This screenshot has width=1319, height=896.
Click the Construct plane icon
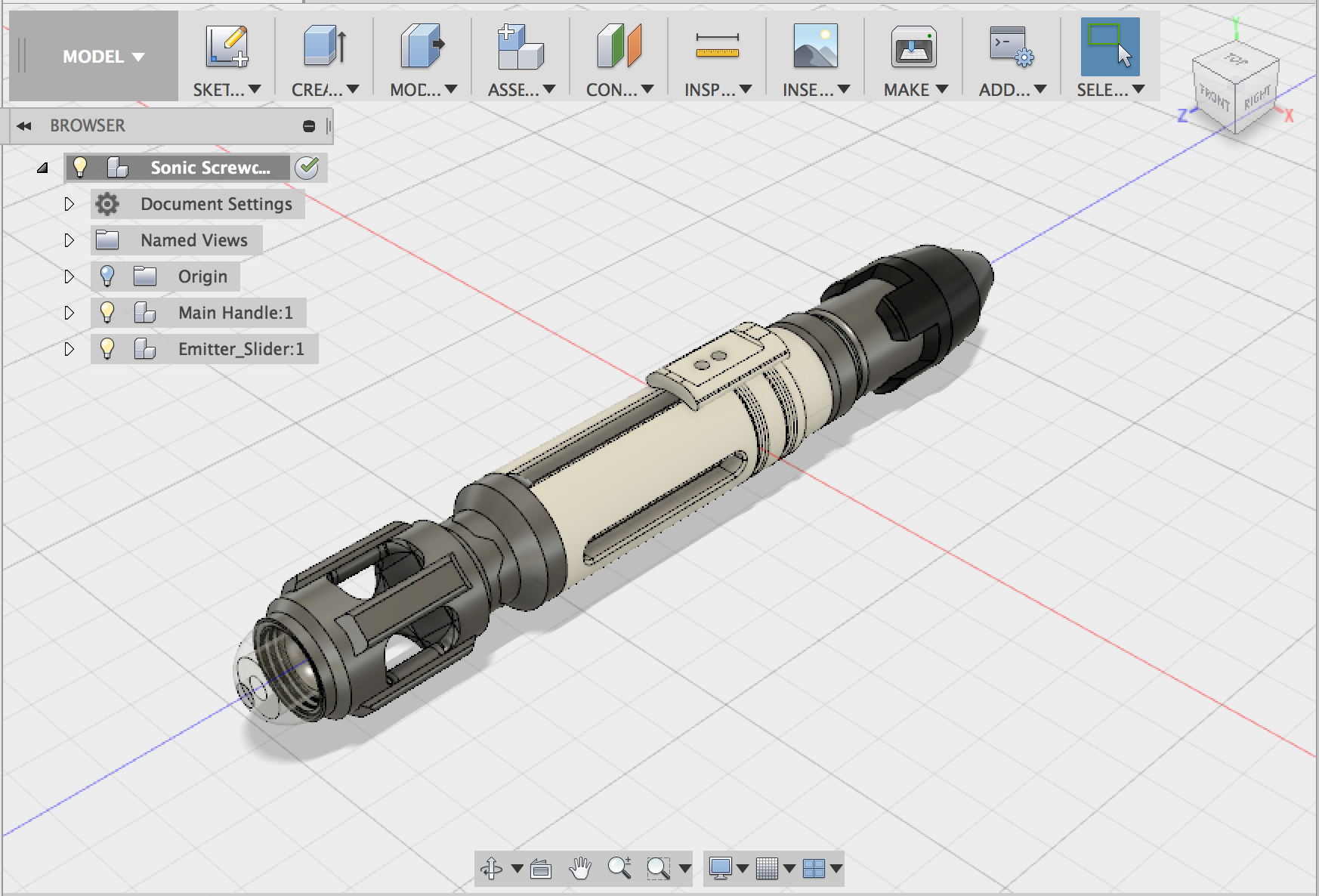point(619,46)
